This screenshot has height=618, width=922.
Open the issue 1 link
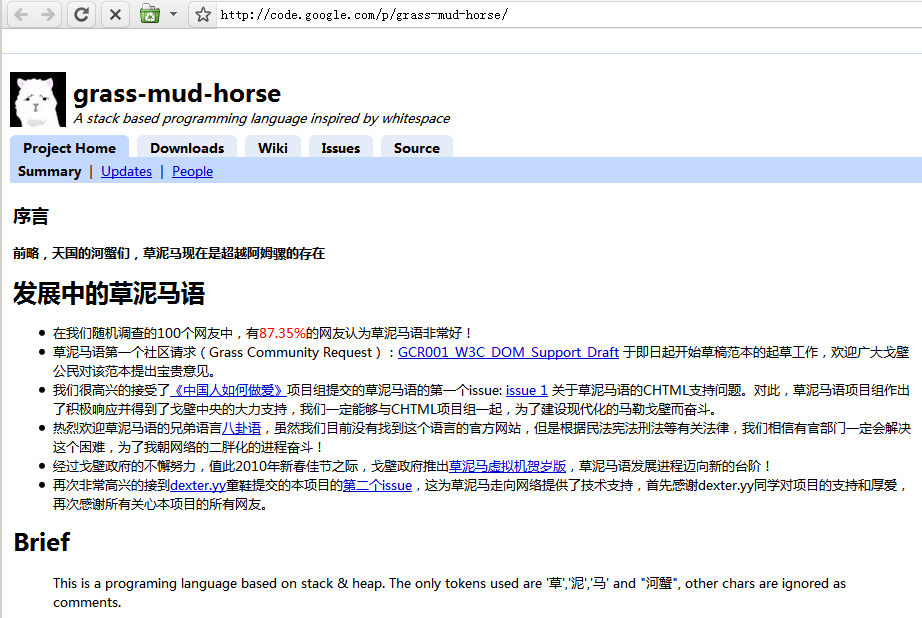coord(526,390)
